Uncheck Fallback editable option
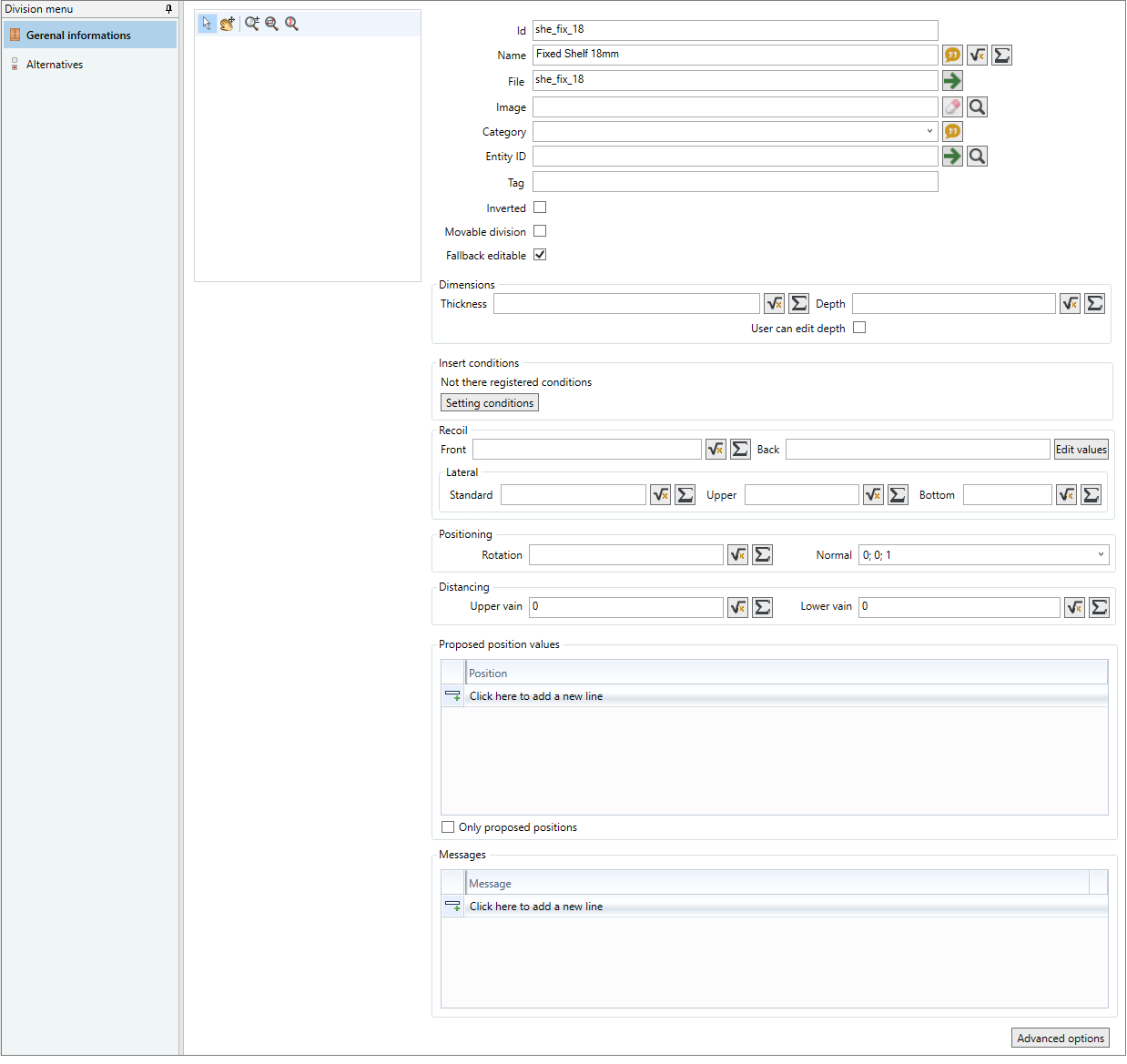The height and width of the screenshot is (1064, 1127). 540,255
